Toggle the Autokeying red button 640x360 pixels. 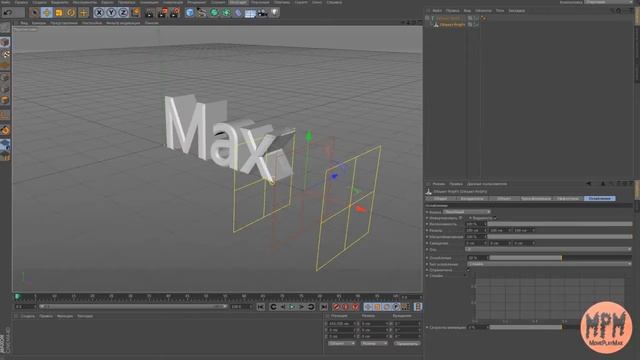[x=346, y=307]
